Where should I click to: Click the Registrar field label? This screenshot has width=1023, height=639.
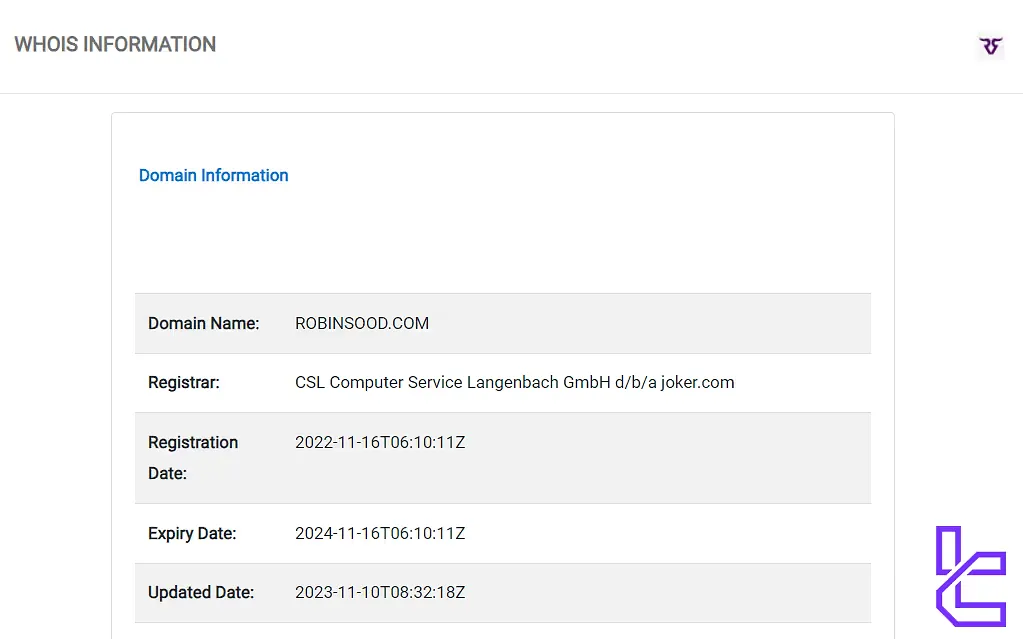[x=184, y=382]
